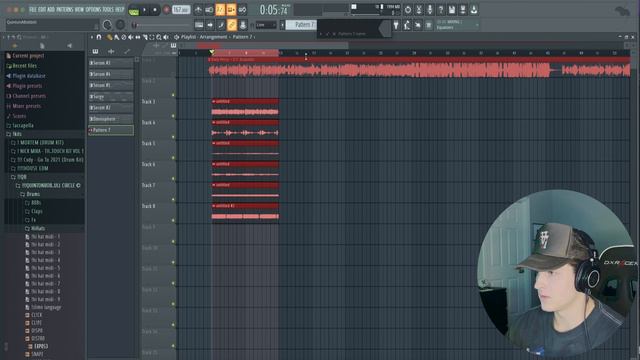This screenshot has width=640, height=360.
Task: Click the song position slider
Action: pos(162,25)
